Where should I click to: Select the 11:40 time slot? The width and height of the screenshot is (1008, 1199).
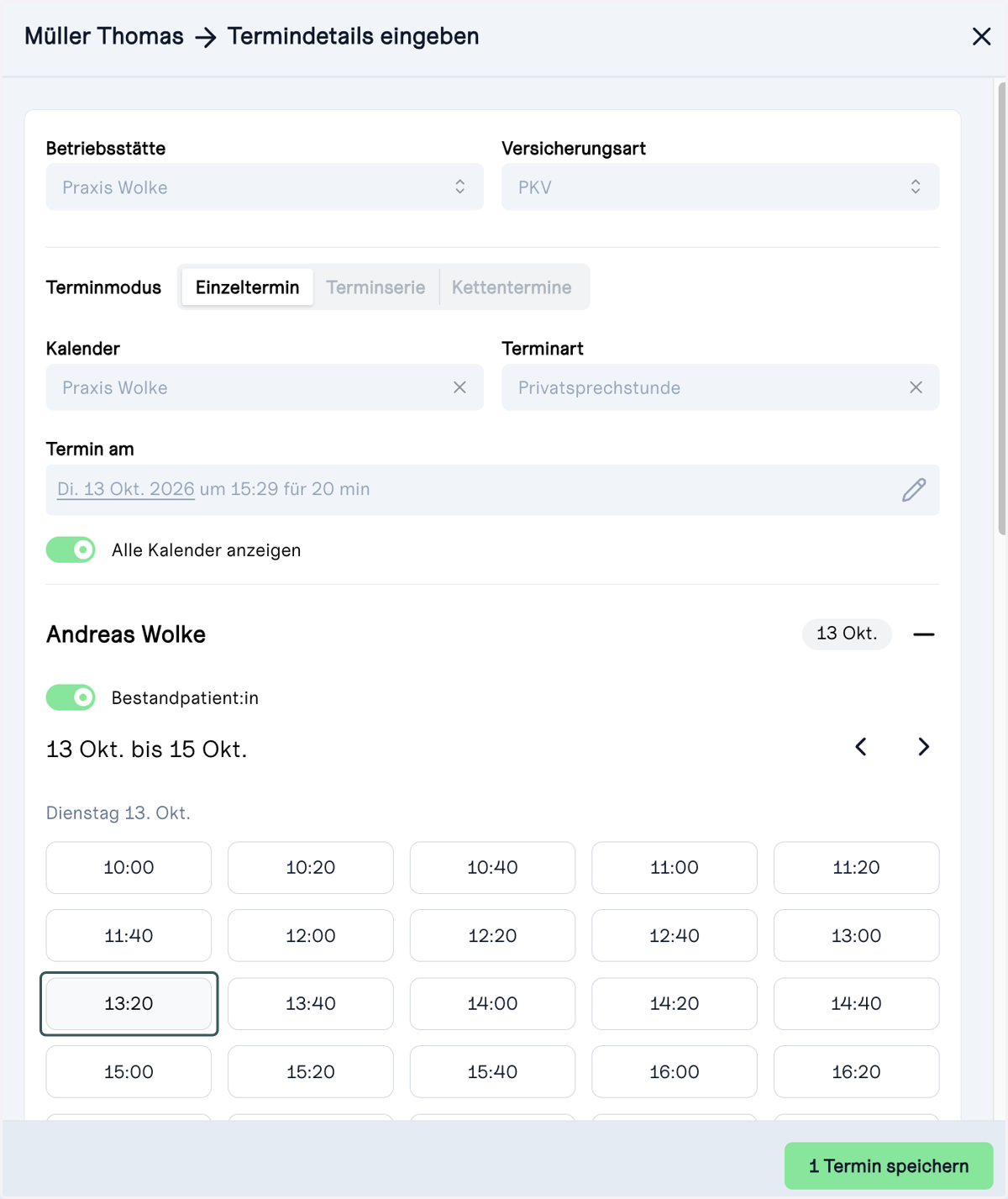coord(129,936)
